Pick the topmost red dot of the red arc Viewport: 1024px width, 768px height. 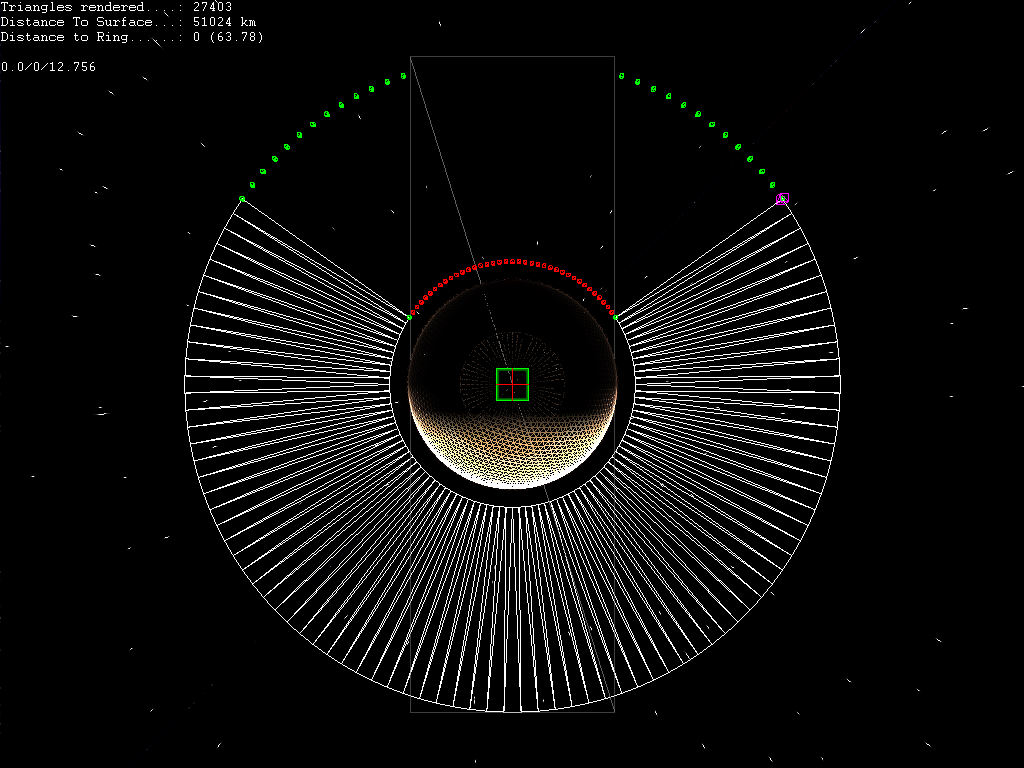pos(512,261)
